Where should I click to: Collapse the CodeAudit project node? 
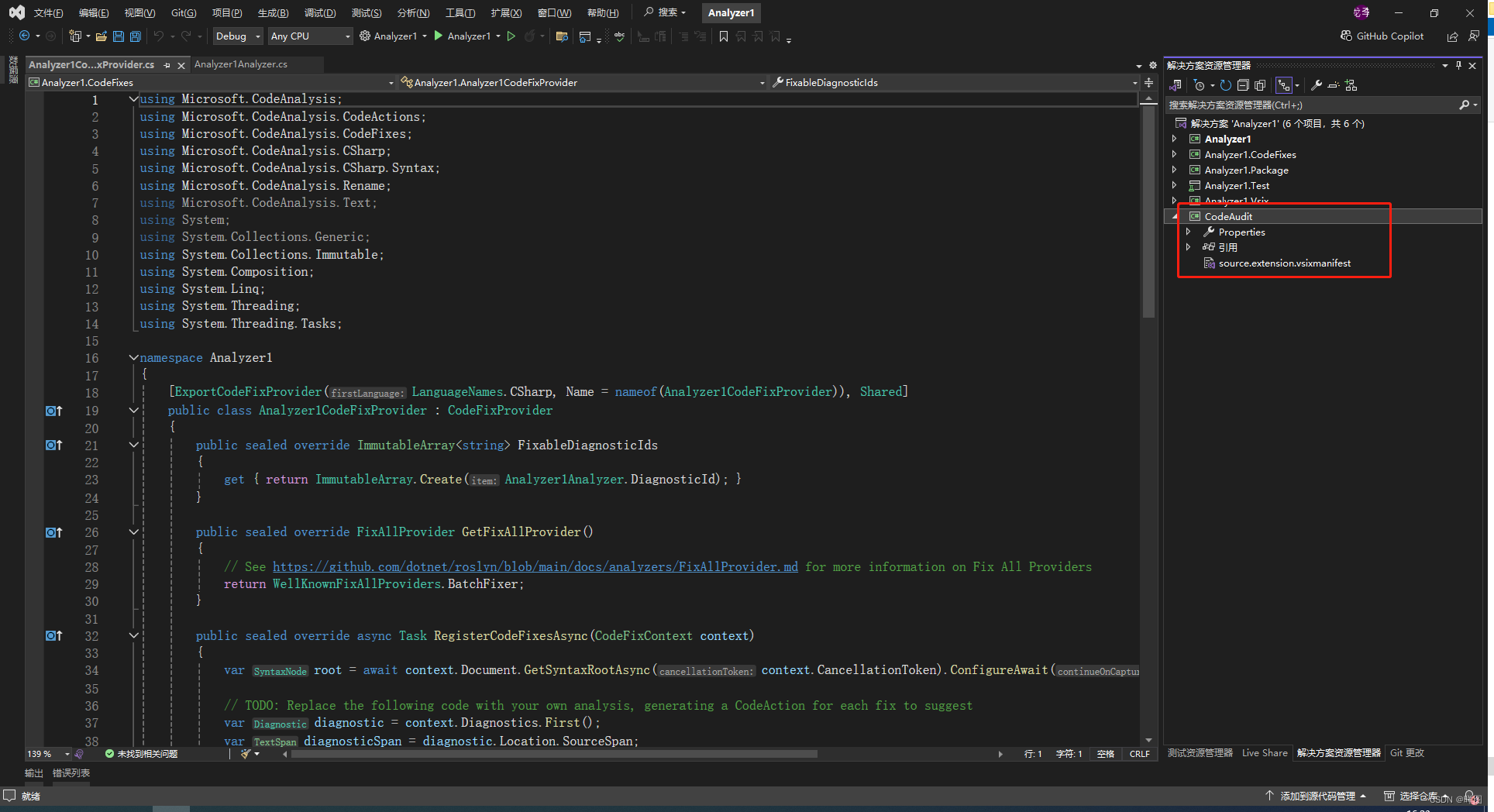(1175, 216)
